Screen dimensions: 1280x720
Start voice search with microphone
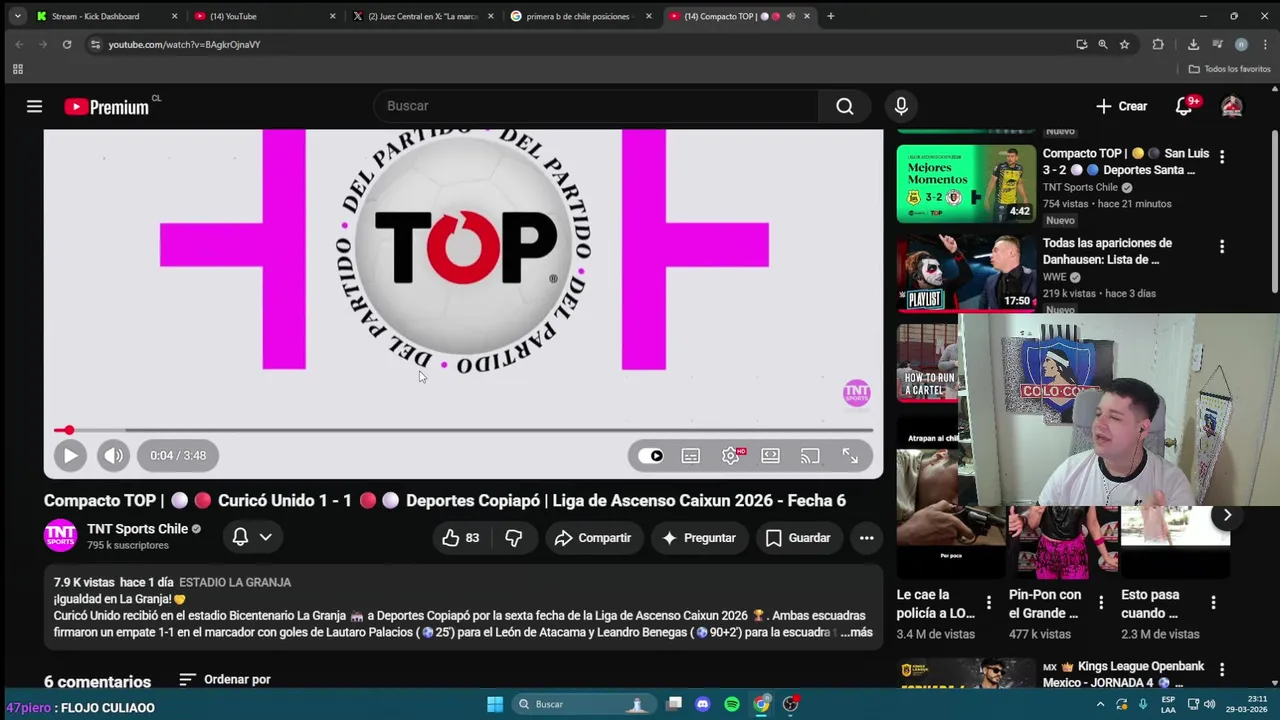(x=901, y=106)
